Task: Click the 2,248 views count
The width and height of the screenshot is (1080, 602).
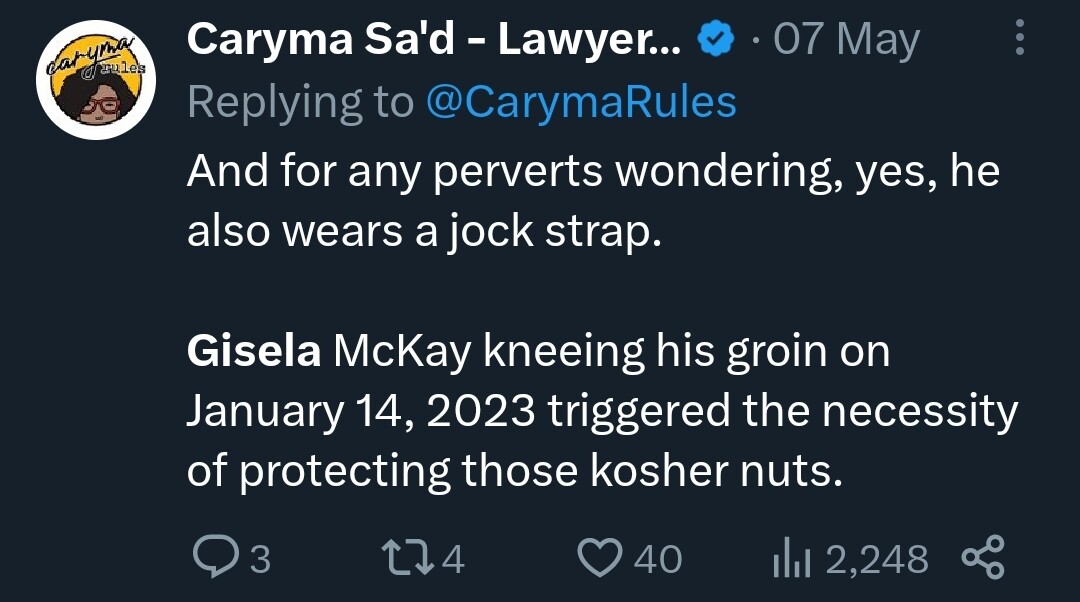Action: pos(876,559)
